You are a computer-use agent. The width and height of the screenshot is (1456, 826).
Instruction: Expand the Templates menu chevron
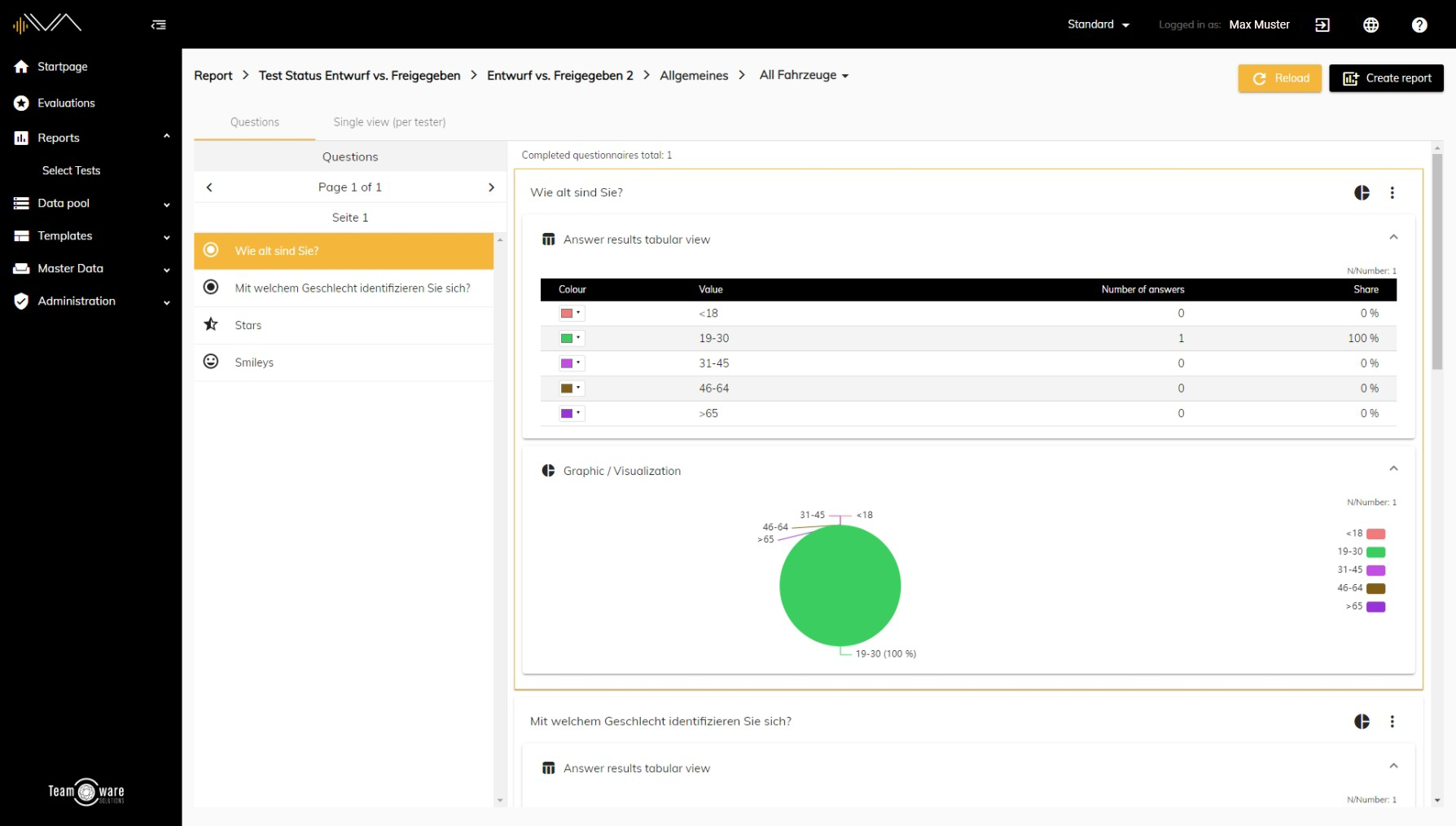[167, 237]
